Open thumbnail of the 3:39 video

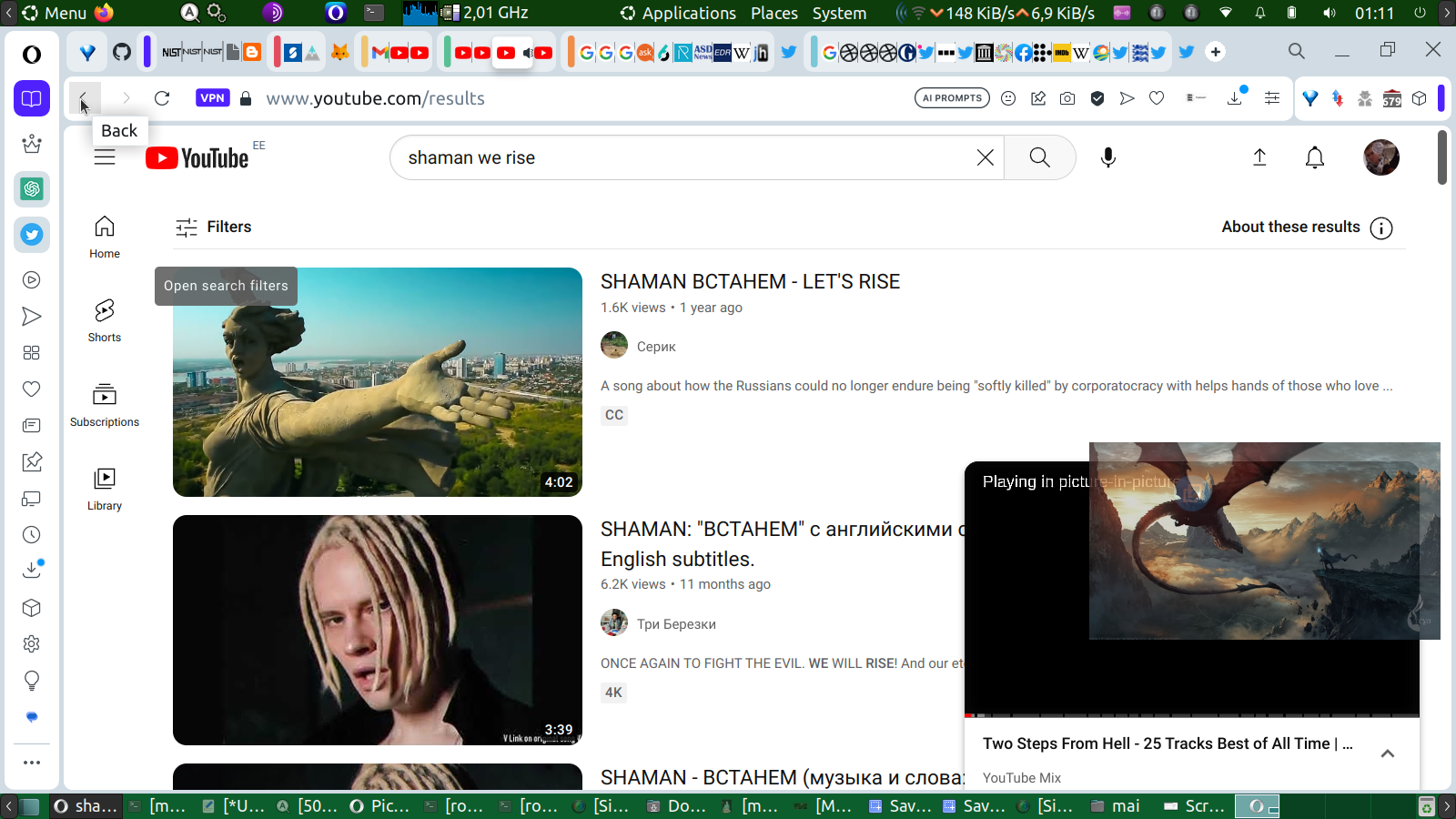(378, 630)
